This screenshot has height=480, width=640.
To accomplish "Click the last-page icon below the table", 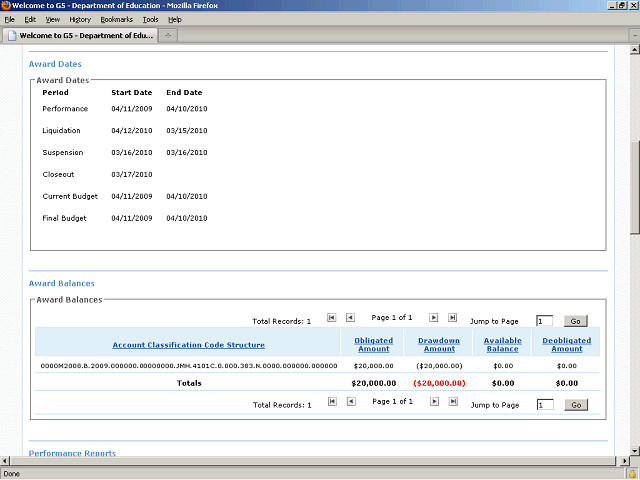I will tap(453, 401).
